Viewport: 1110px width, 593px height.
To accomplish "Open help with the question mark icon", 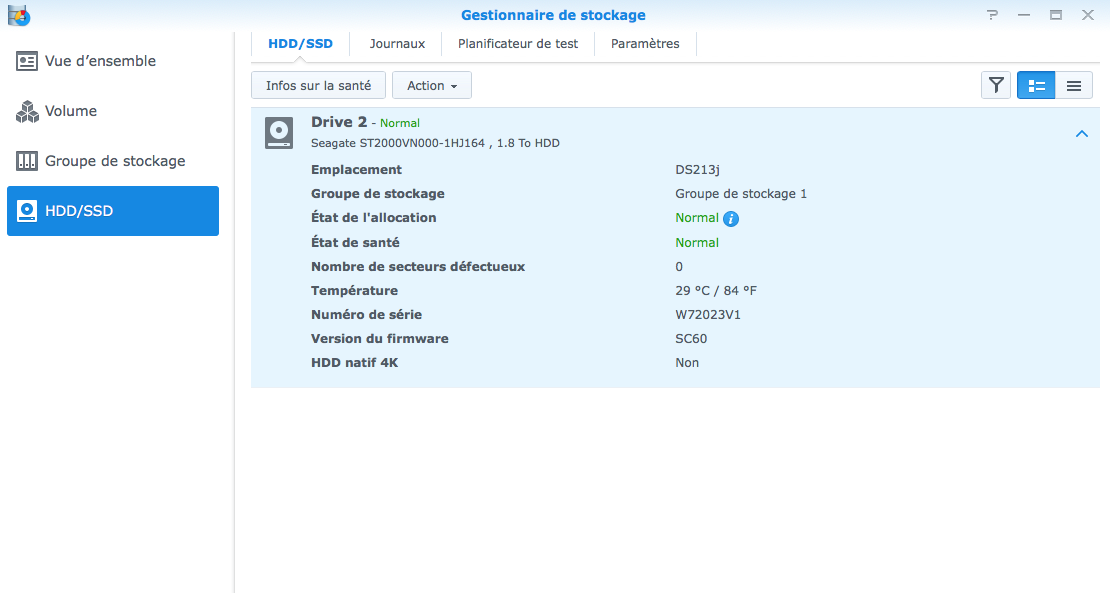I will click(992, 15).
